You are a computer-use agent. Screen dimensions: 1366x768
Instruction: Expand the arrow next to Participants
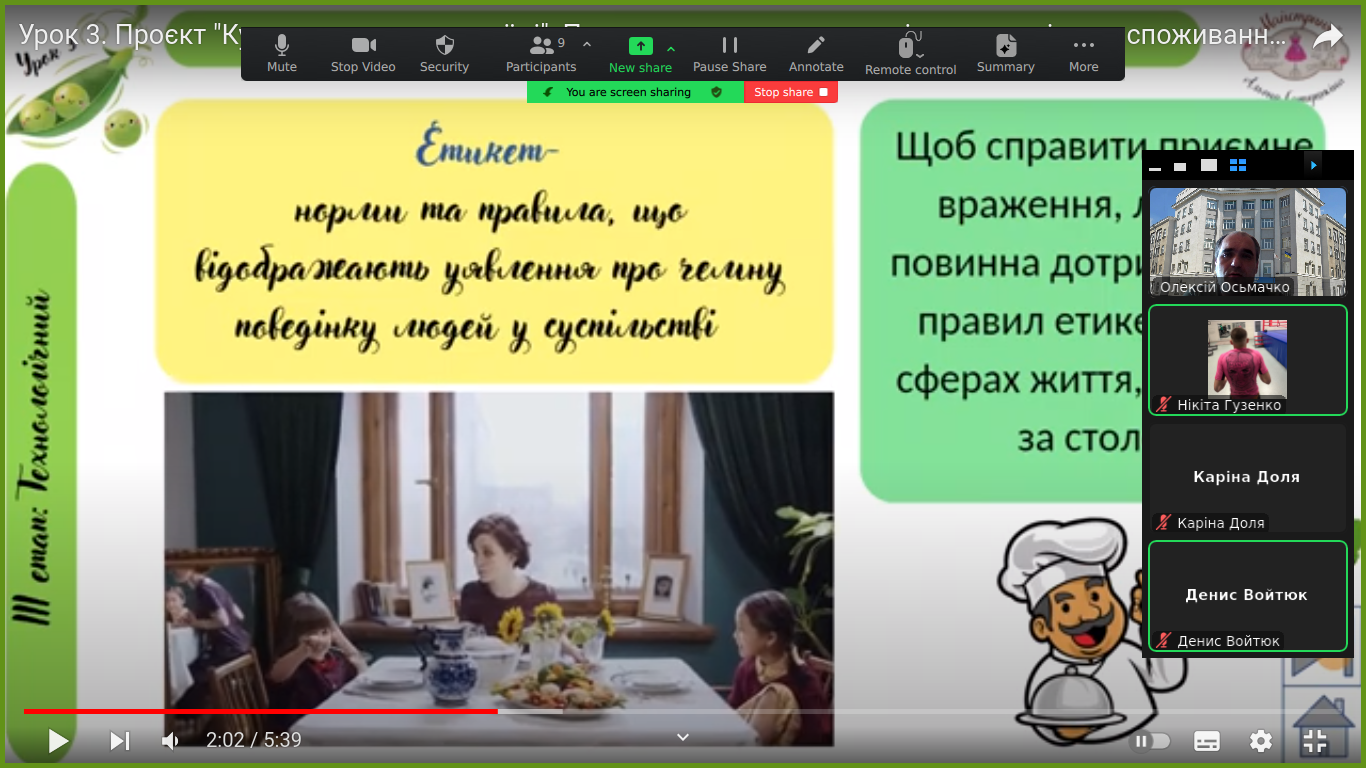(587, 45)
